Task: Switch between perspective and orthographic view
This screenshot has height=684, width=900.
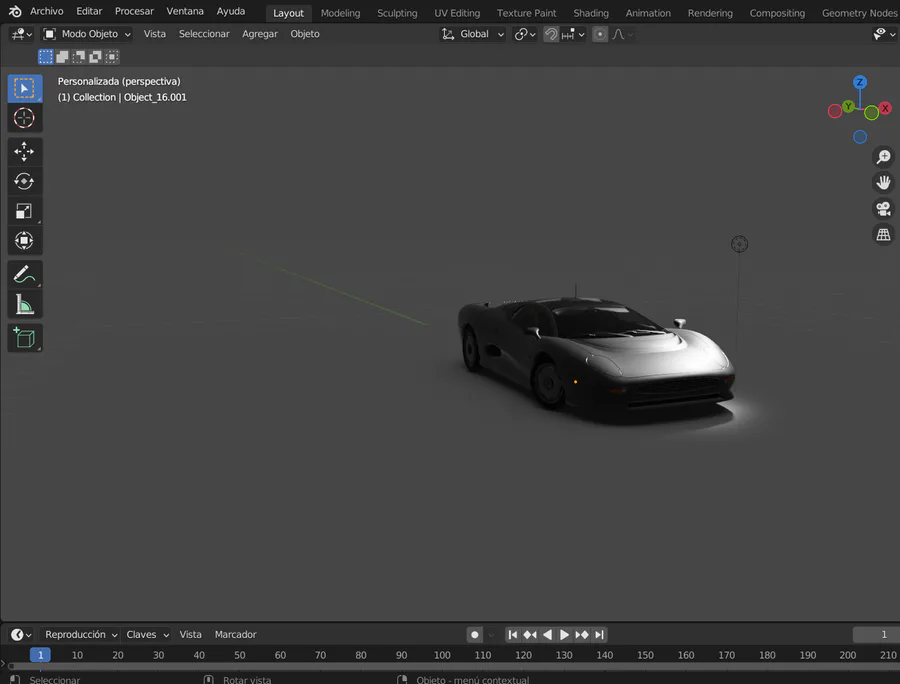Action: 883,234
